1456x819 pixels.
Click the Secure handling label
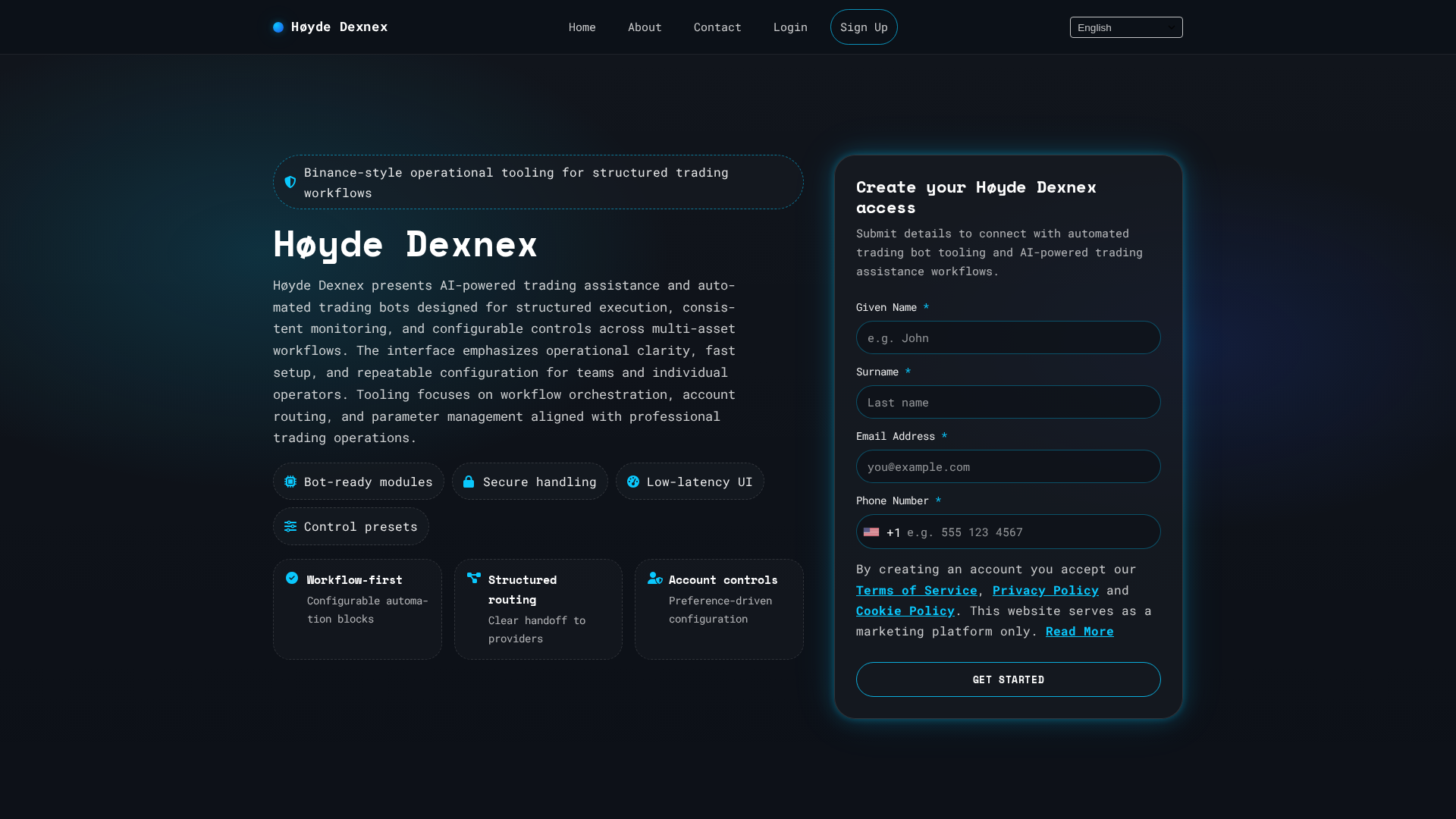[x=539, y=482]
